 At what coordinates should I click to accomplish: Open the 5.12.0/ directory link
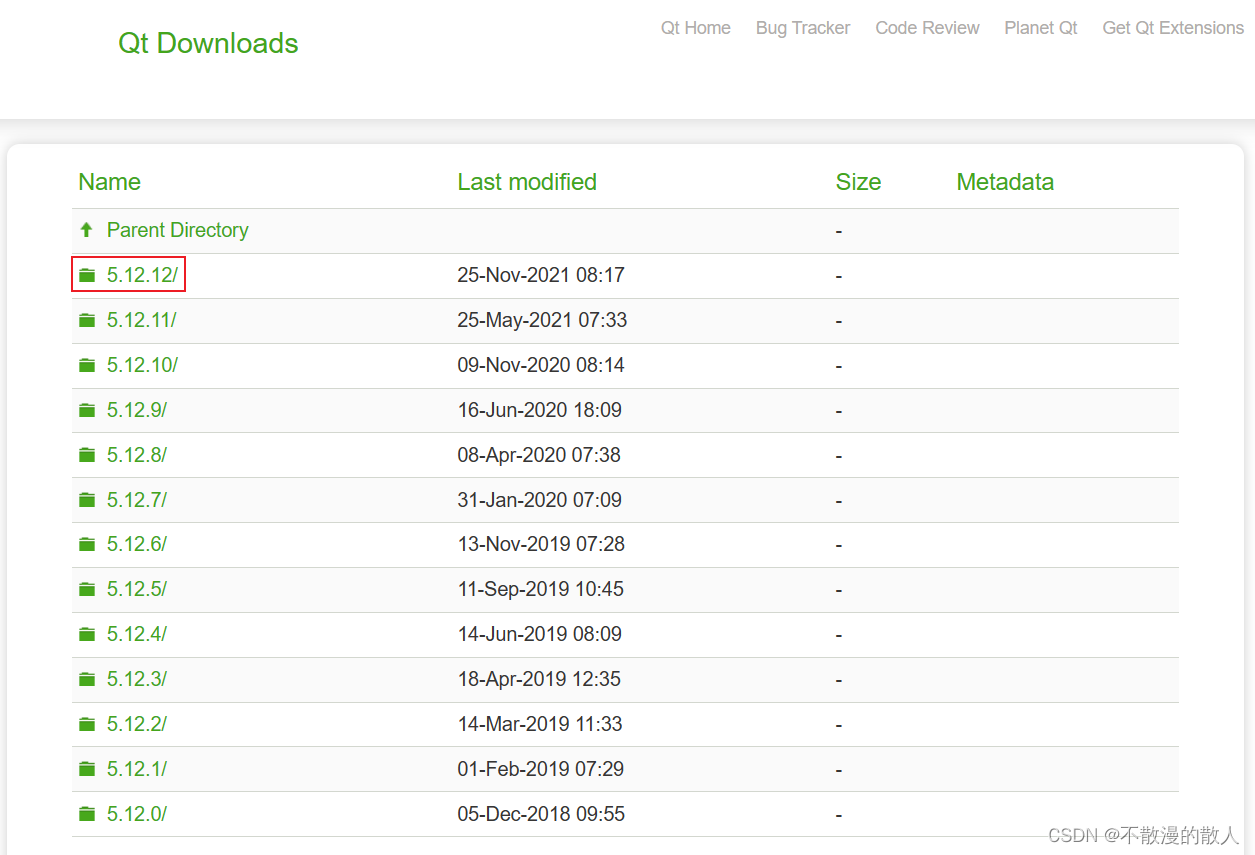(137, 814)
